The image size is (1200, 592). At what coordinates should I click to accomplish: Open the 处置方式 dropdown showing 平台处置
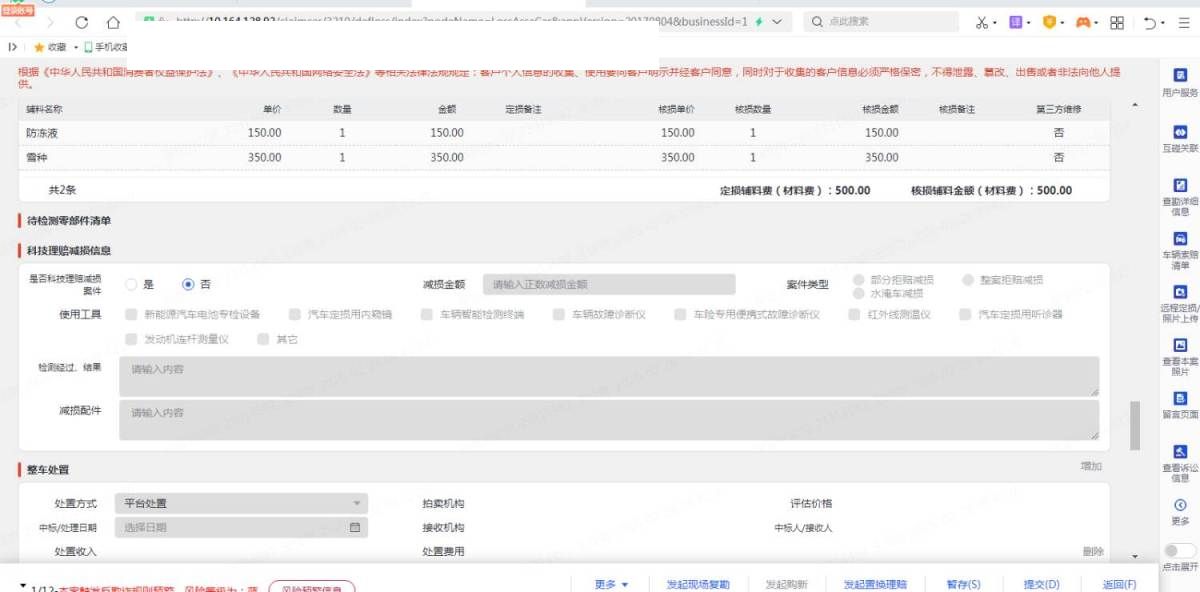(240, 503)
